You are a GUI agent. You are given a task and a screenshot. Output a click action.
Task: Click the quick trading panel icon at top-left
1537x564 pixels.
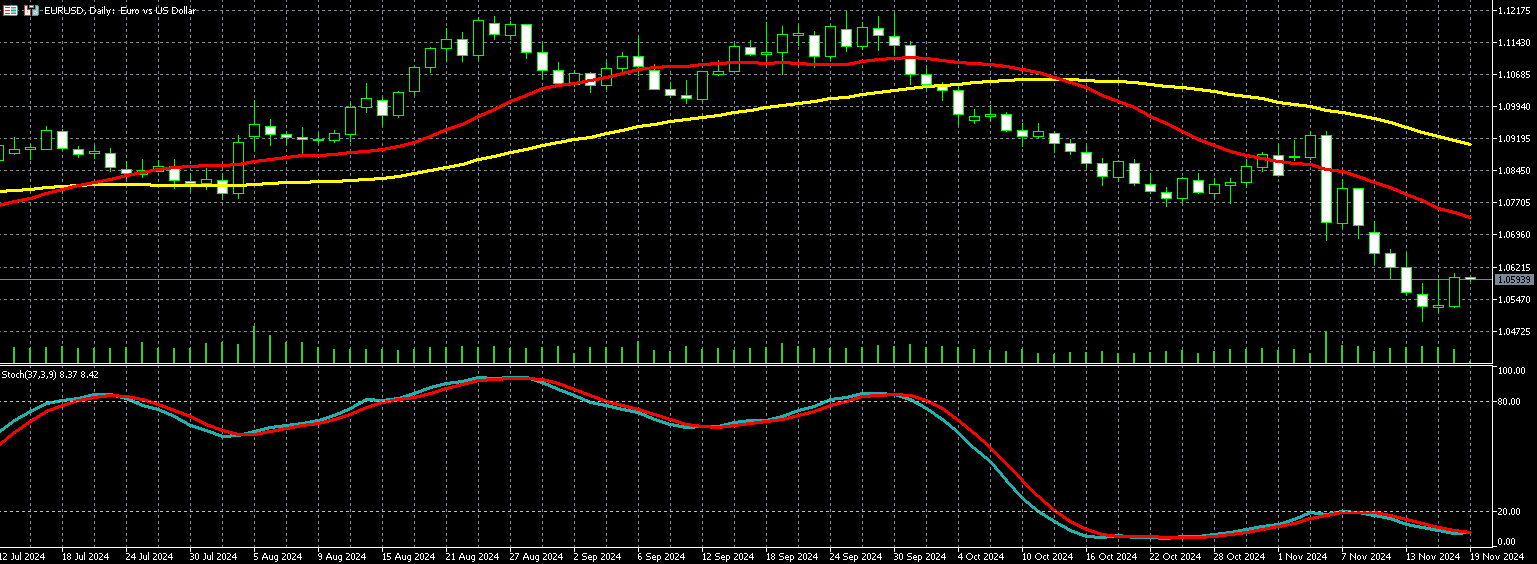(x=10, y=10)
